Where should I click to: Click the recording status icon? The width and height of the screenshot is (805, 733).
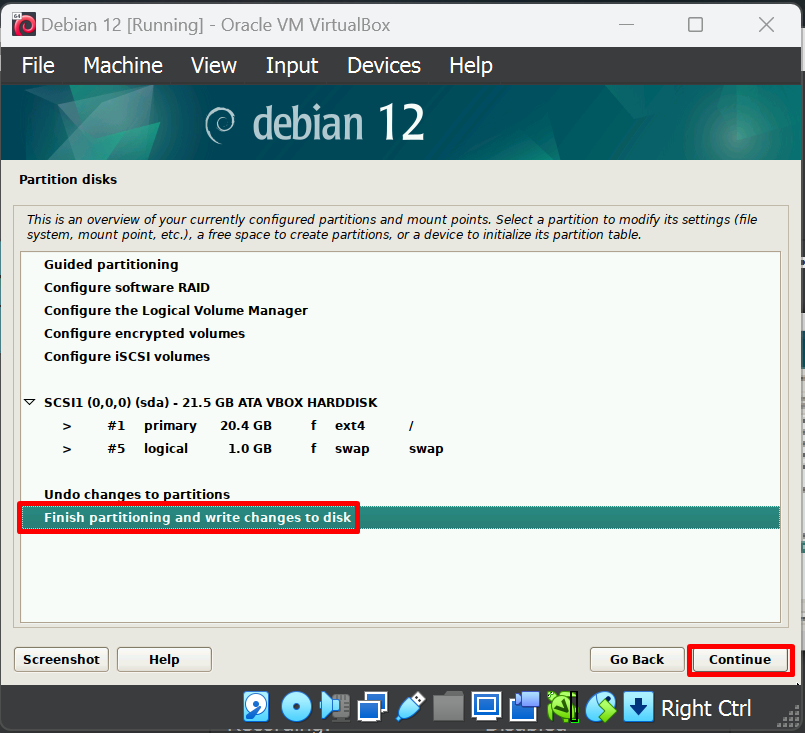524,707
